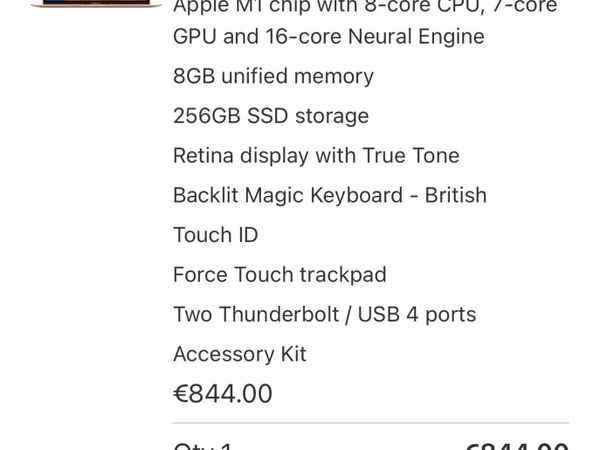Click Two Thunderbolt / USB 4 ports
600x450 pixels.
[324, 314]
